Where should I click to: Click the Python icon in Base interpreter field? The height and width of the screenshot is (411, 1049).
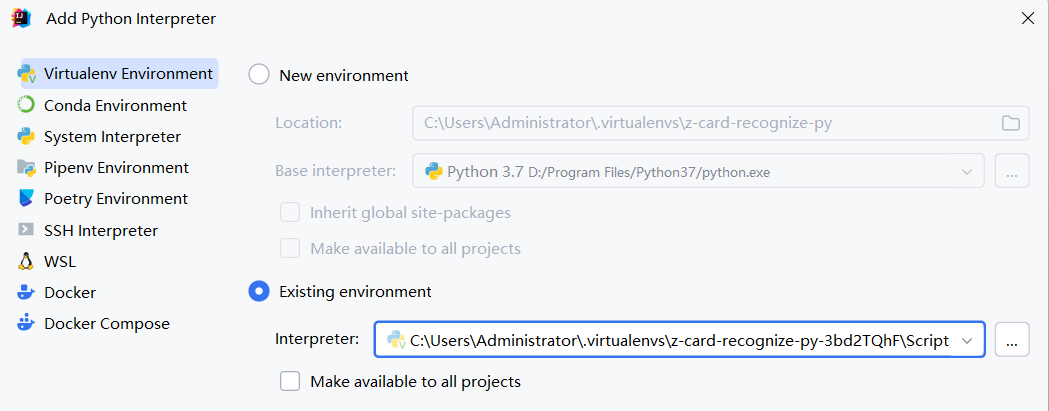pos(434,171)
